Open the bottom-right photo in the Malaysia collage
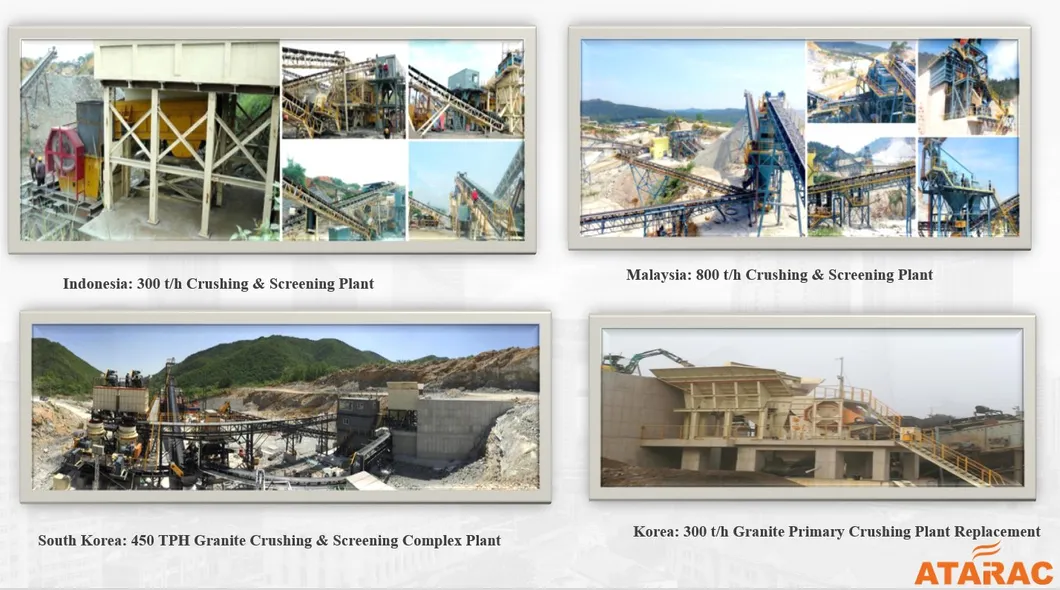Viewport: 1060px width, 590px height. tap(968, 187)
